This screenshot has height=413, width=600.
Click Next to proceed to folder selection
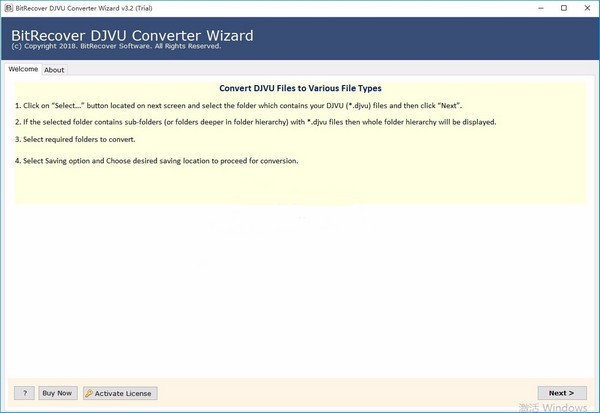560,393
